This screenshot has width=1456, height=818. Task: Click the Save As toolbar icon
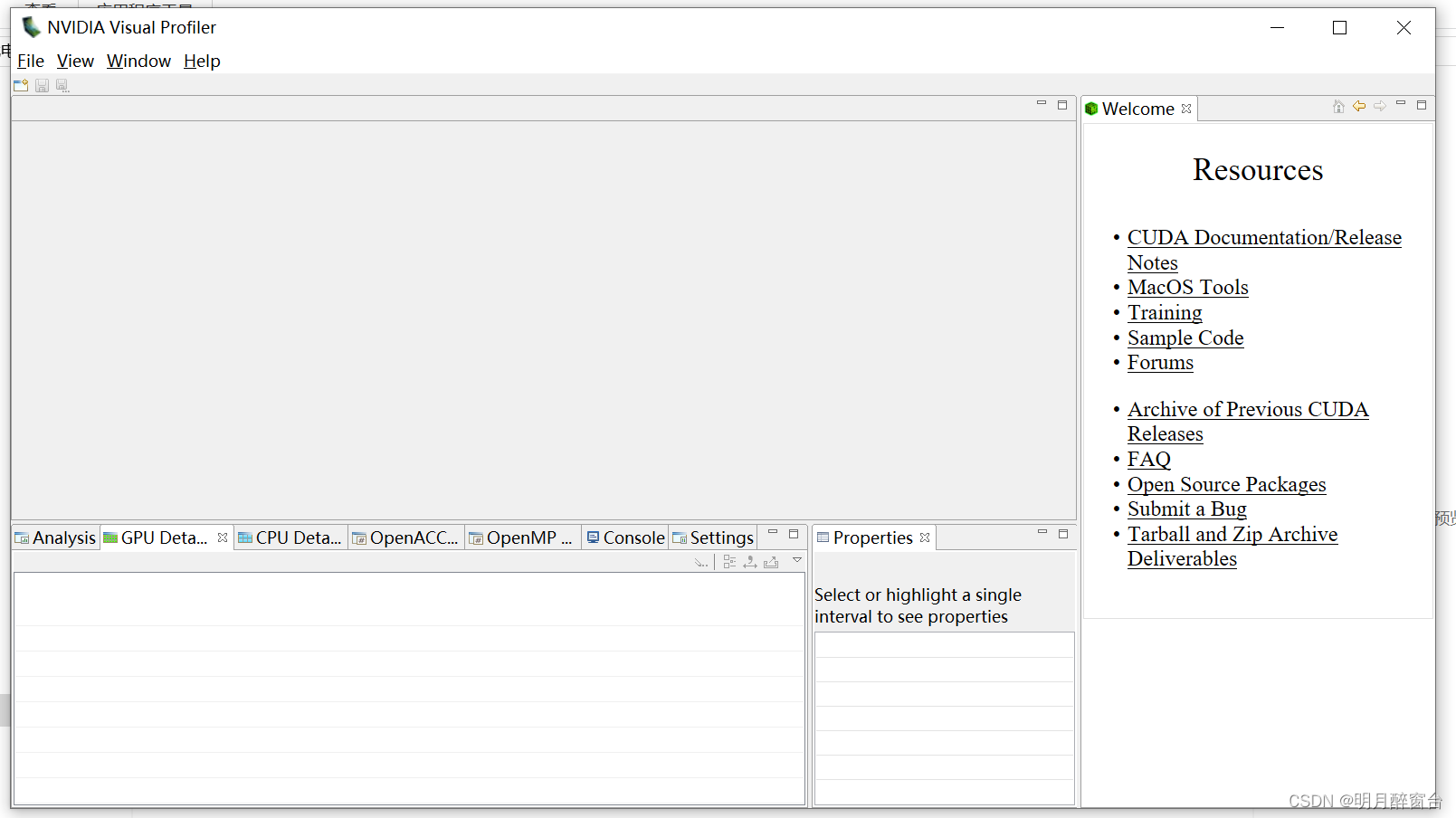[62, 85]
